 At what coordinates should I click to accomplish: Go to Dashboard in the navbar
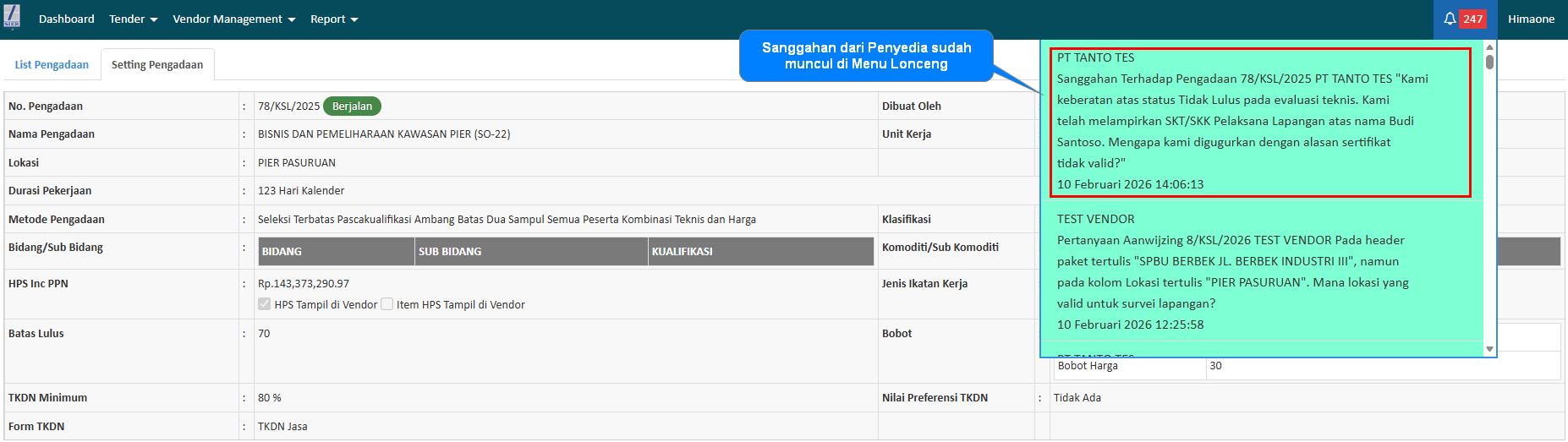[66, 19]
